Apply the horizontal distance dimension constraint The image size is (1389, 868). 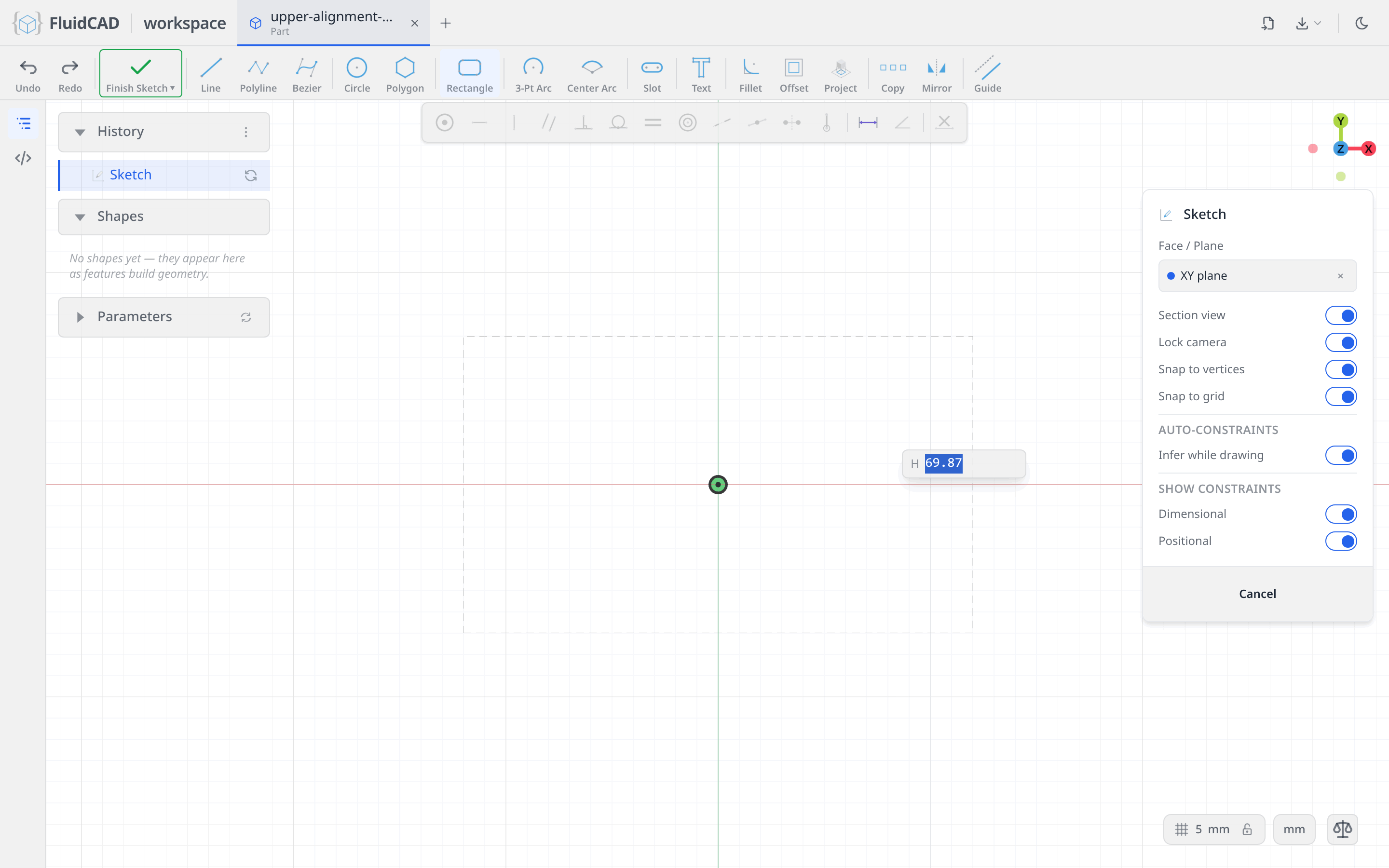pyautogui.click(x=867, y=122)
